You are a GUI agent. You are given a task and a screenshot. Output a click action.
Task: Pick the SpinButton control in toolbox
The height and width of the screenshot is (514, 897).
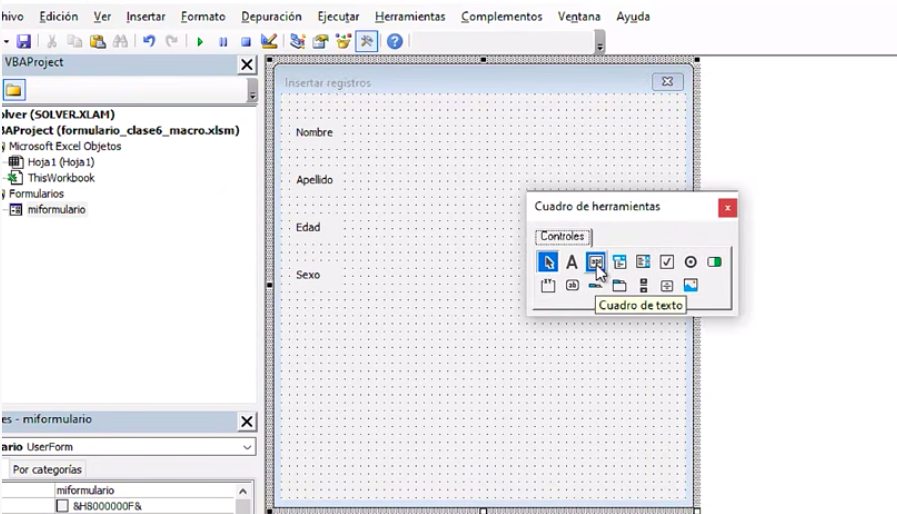[667, 285]
